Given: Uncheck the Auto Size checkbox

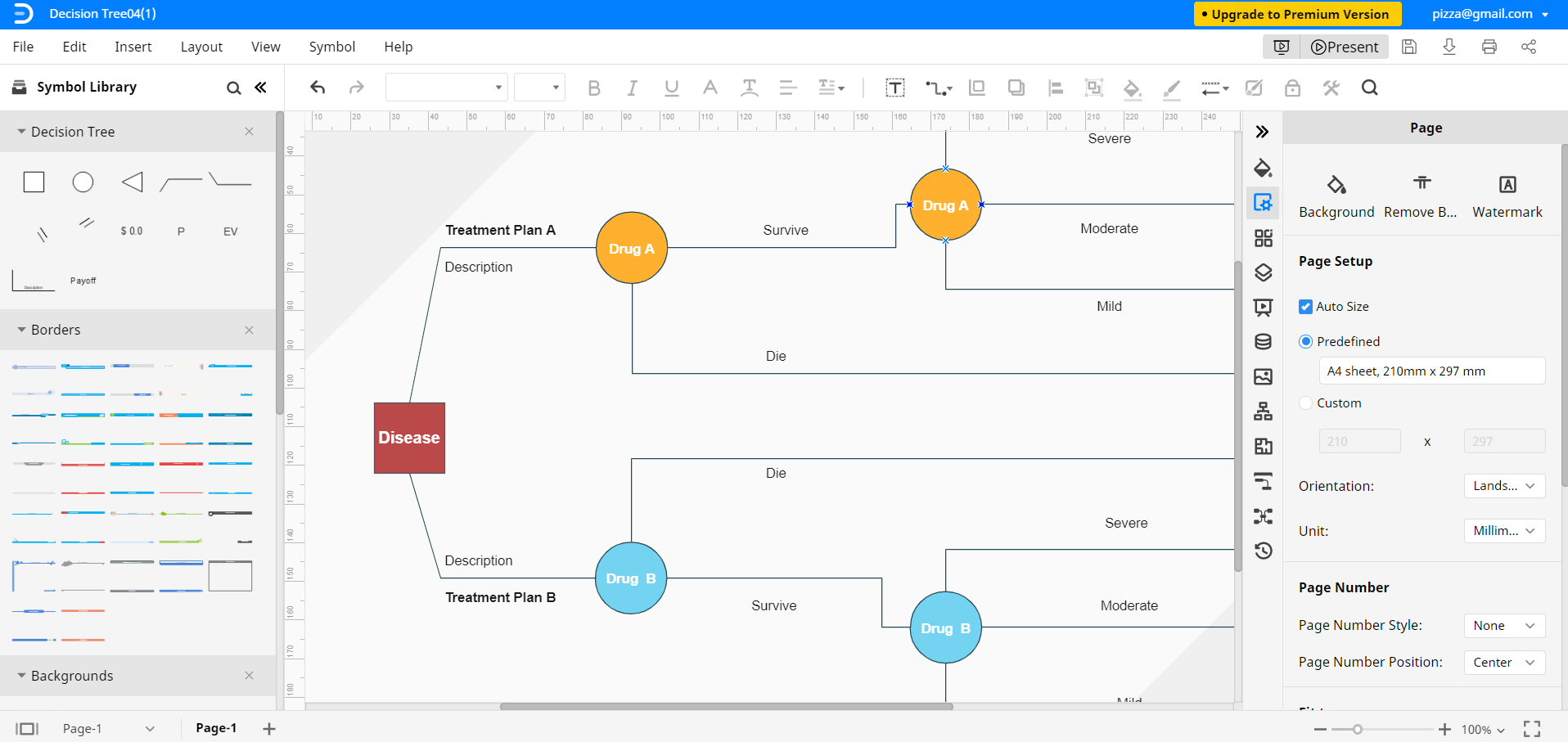Looking at the screenshot, I should [x=1306, y=306].
